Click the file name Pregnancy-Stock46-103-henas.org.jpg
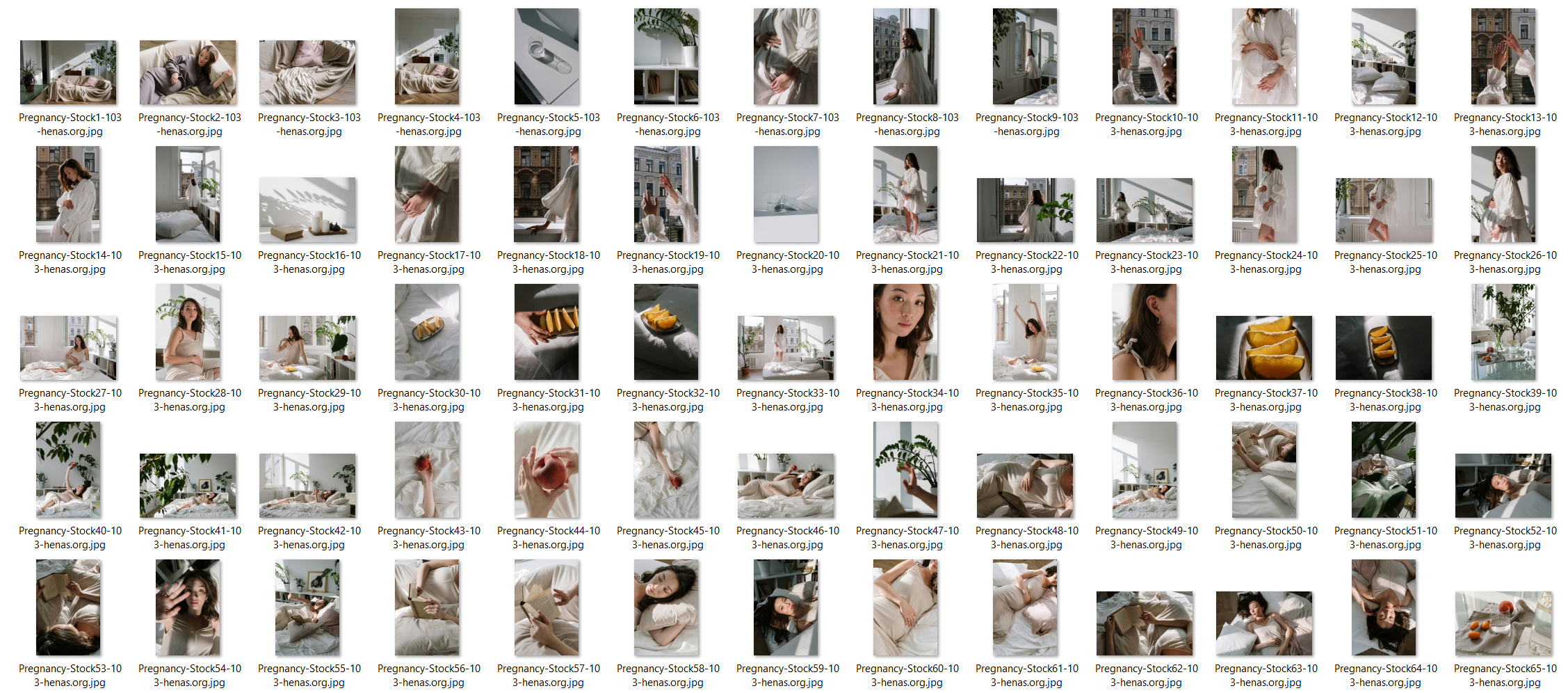Image resolution: width=1568 pixels, height=693 pixels. tap(788, 538)
